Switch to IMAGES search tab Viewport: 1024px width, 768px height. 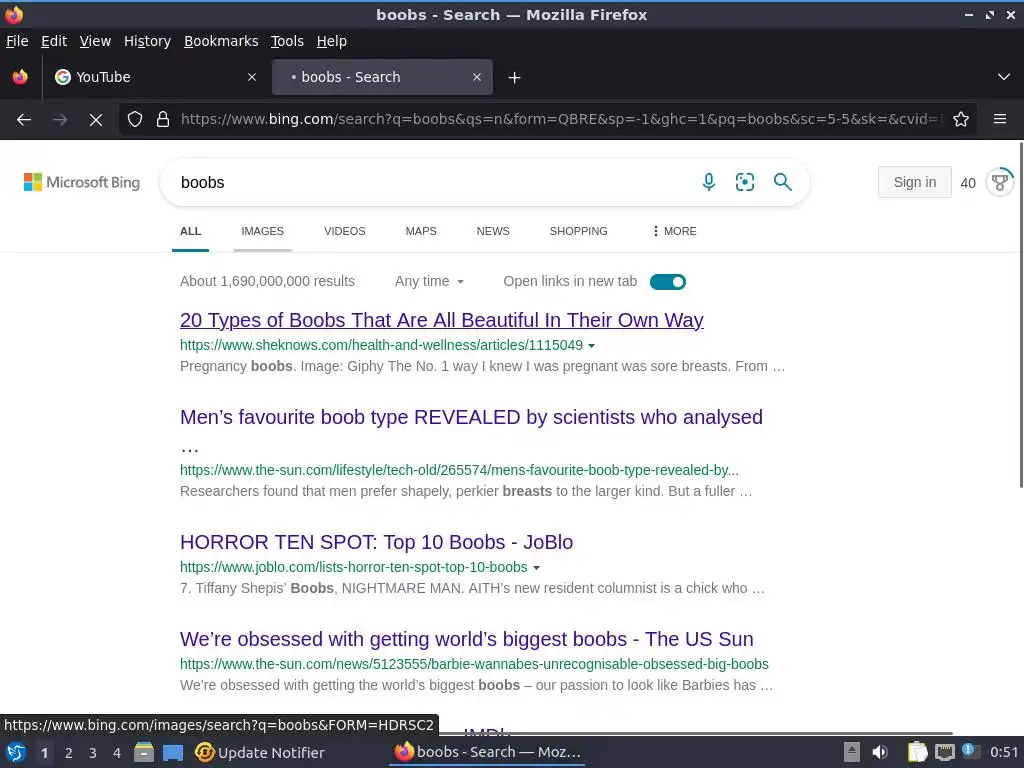[x=263, y=231]
